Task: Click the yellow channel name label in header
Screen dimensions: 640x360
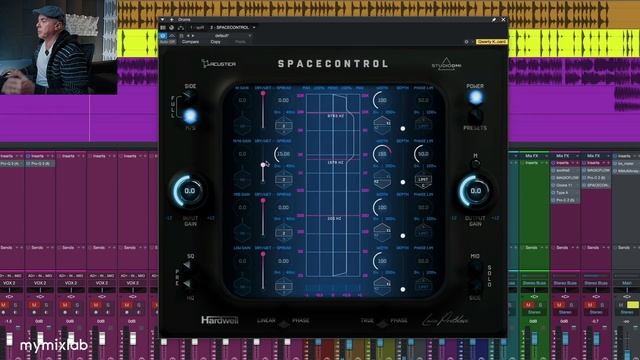Action: click(x=492, y=42)
